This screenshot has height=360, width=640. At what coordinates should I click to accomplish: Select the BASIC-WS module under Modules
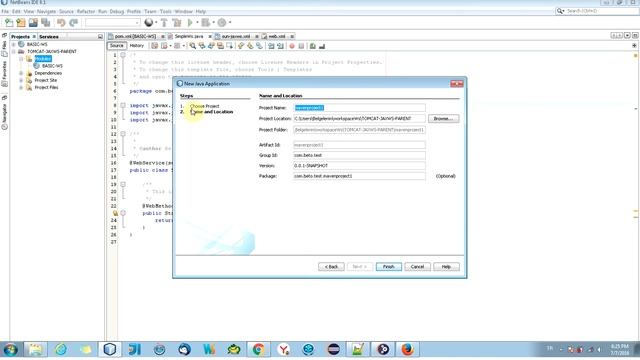click(x=52, y=66)
